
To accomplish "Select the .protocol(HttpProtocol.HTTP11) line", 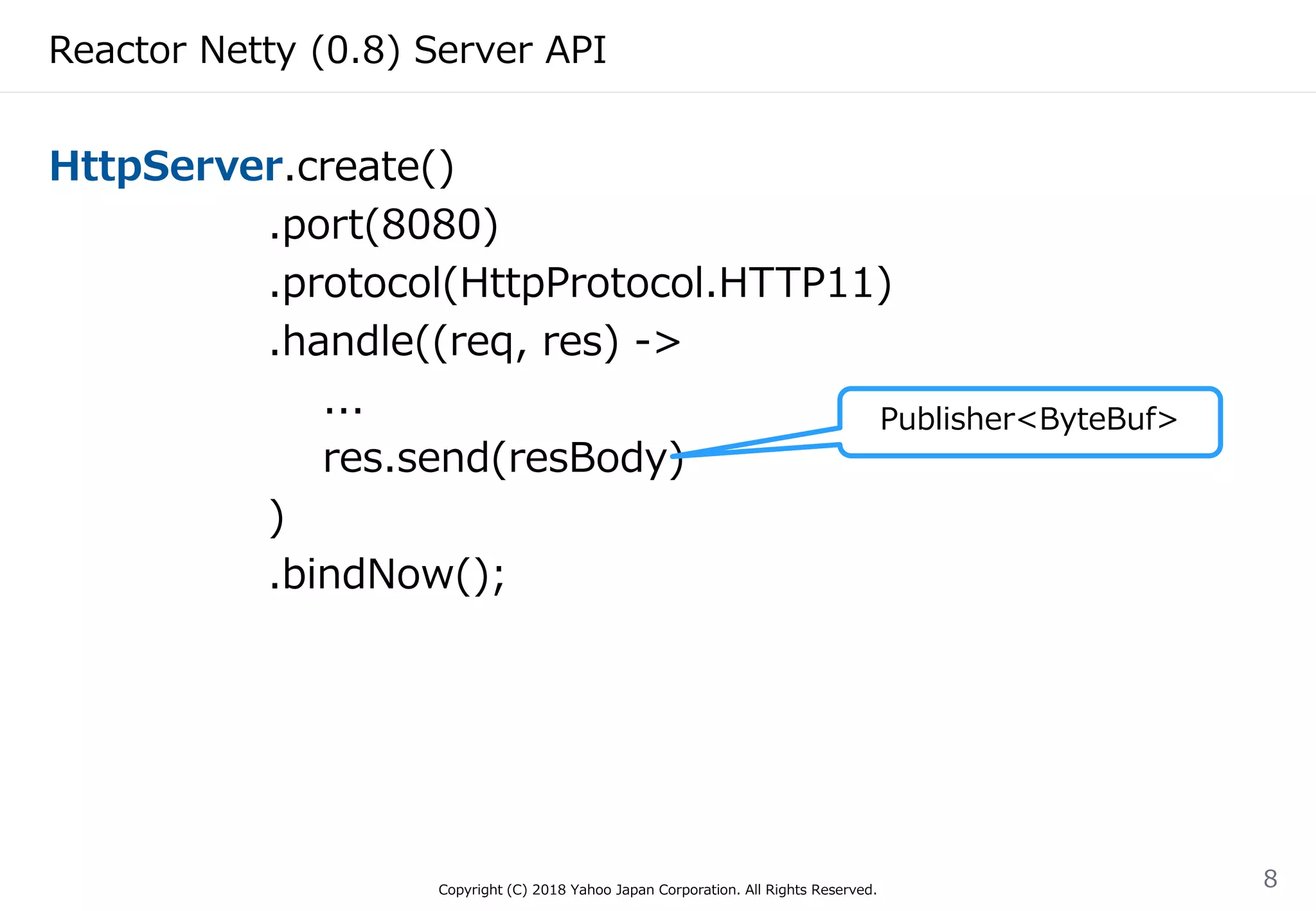I will tap(580, 283).
